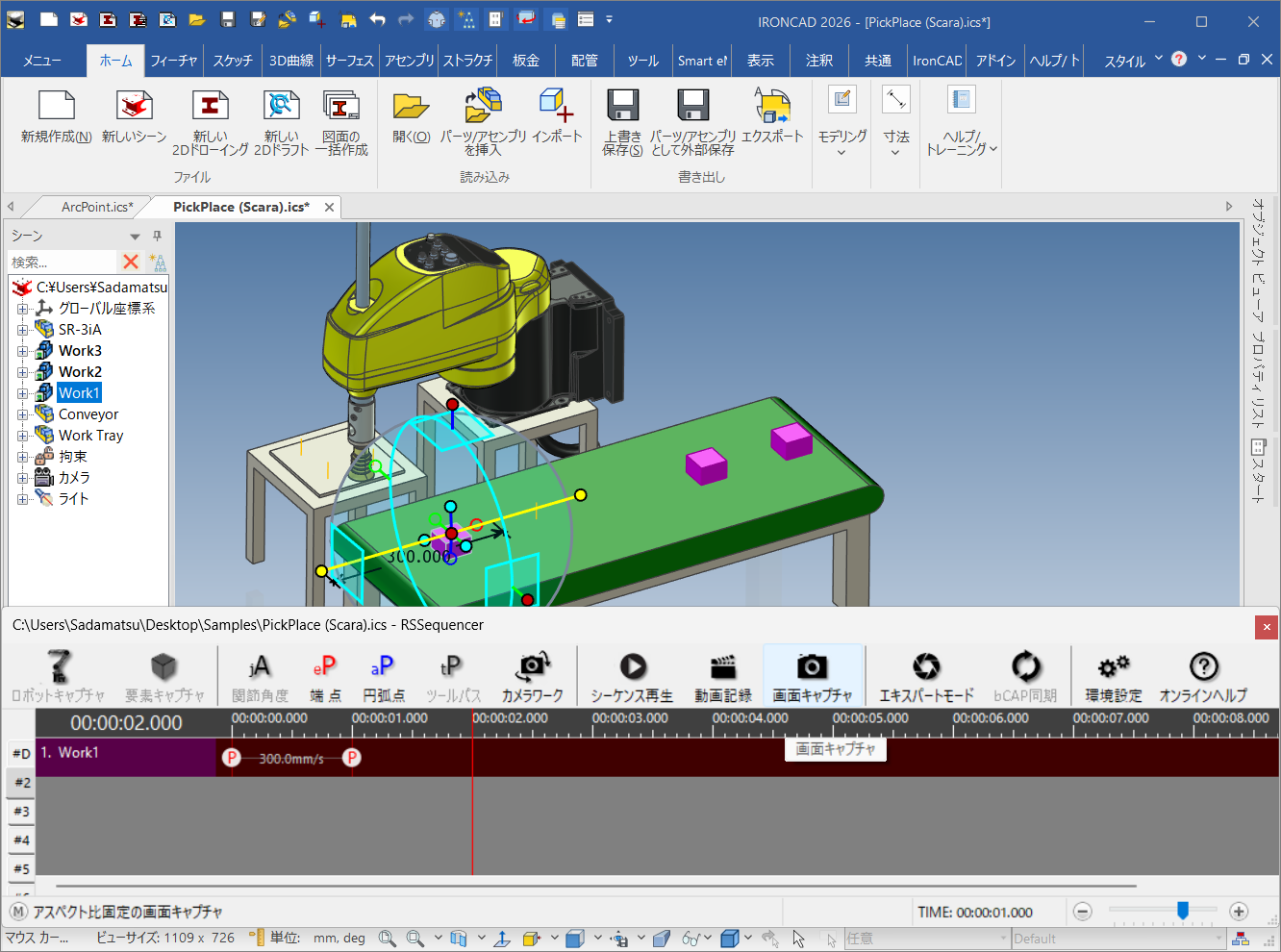Pin the シーン panel with pushpin
Viewport: 1281px width, 952px height.
tap(157, 236)
